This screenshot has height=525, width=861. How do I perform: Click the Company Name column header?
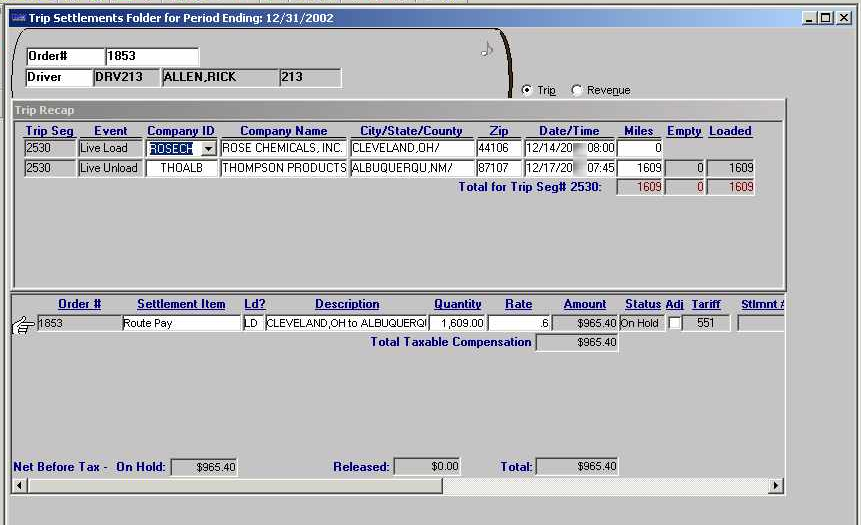(x=283, y=131)
